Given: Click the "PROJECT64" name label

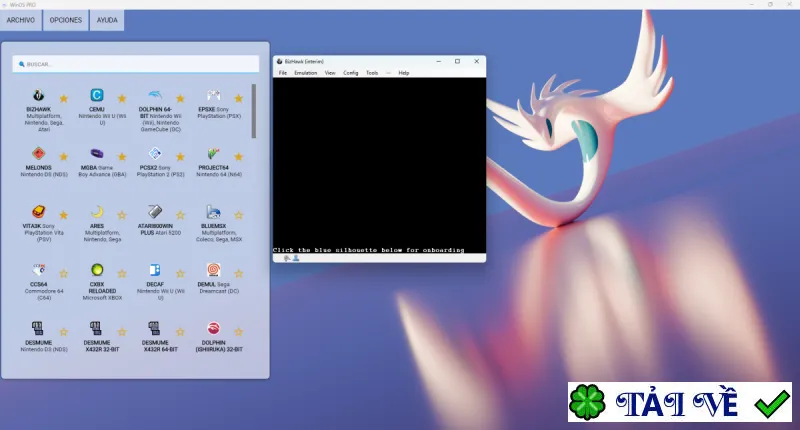Looking at the screenshot, I should click(x=213, y=168).
